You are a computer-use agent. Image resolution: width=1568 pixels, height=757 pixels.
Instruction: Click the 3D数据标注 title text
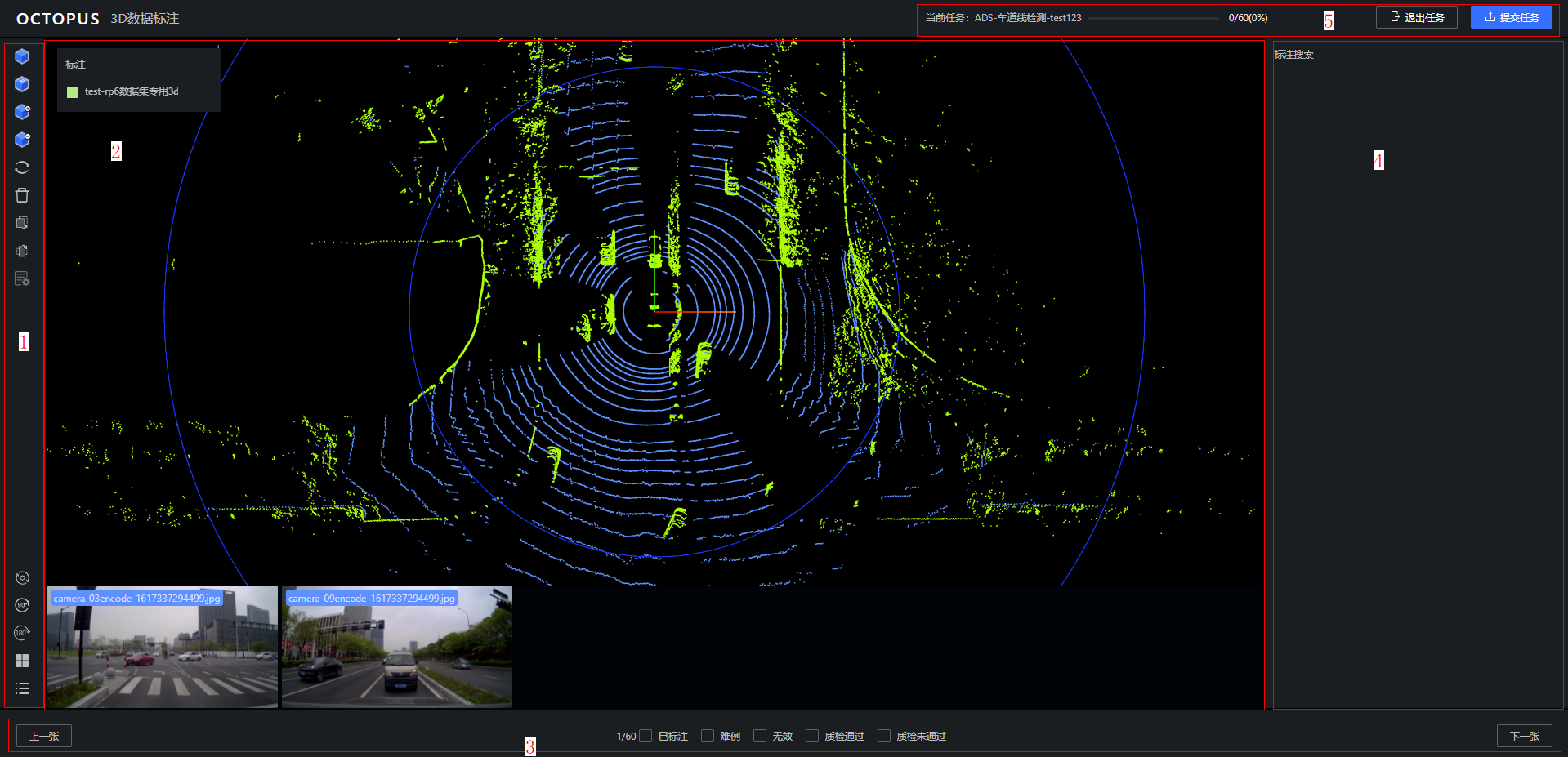click(145, 19)
